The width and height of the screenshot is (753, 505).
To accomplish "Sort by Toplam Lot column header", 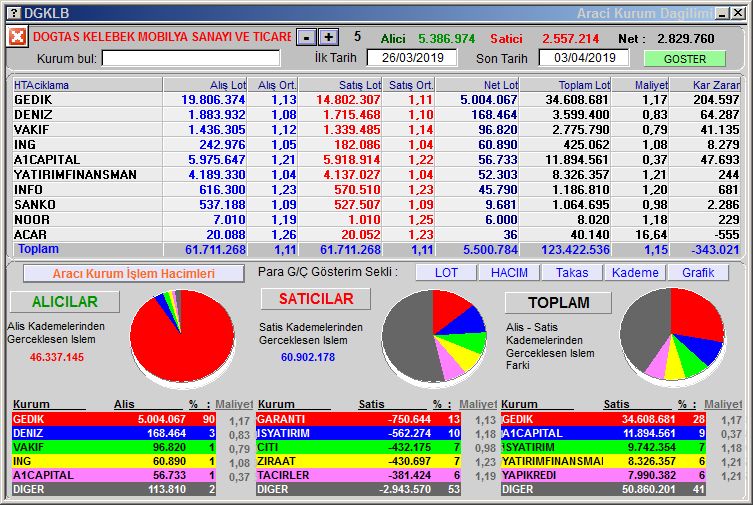I will pos(565,85).
